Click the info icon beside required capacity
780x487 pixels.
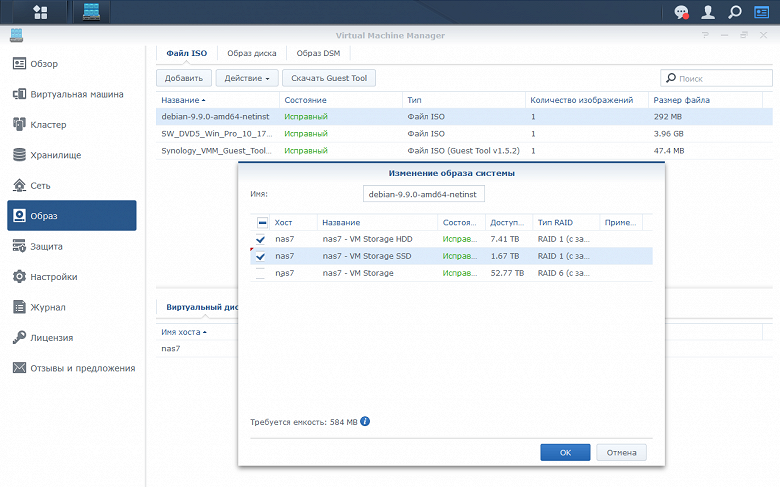[x=365, y=422]
